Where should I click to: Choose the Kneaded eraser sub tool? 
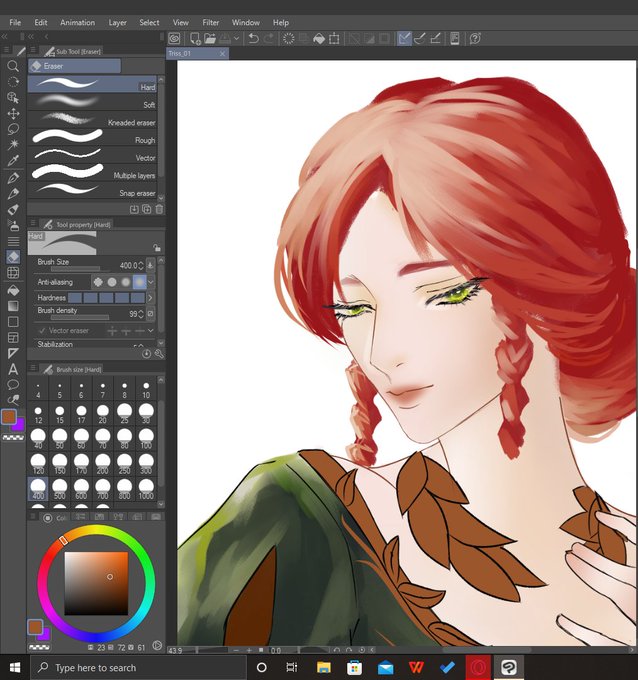[x=93, y=119]
